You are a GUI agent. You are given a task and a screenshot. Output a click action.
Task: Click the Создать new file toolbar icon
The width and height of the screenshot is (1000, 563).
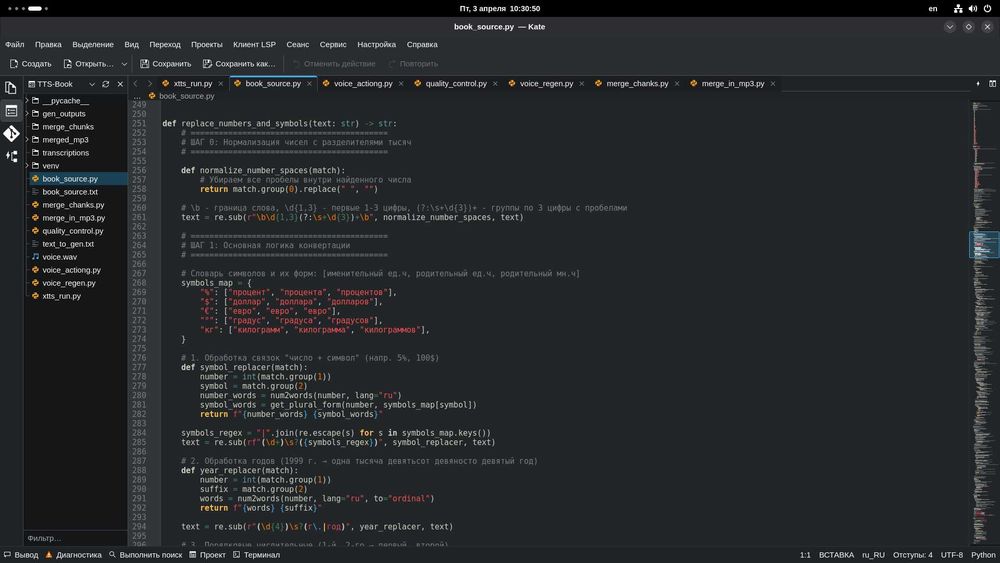30,64
